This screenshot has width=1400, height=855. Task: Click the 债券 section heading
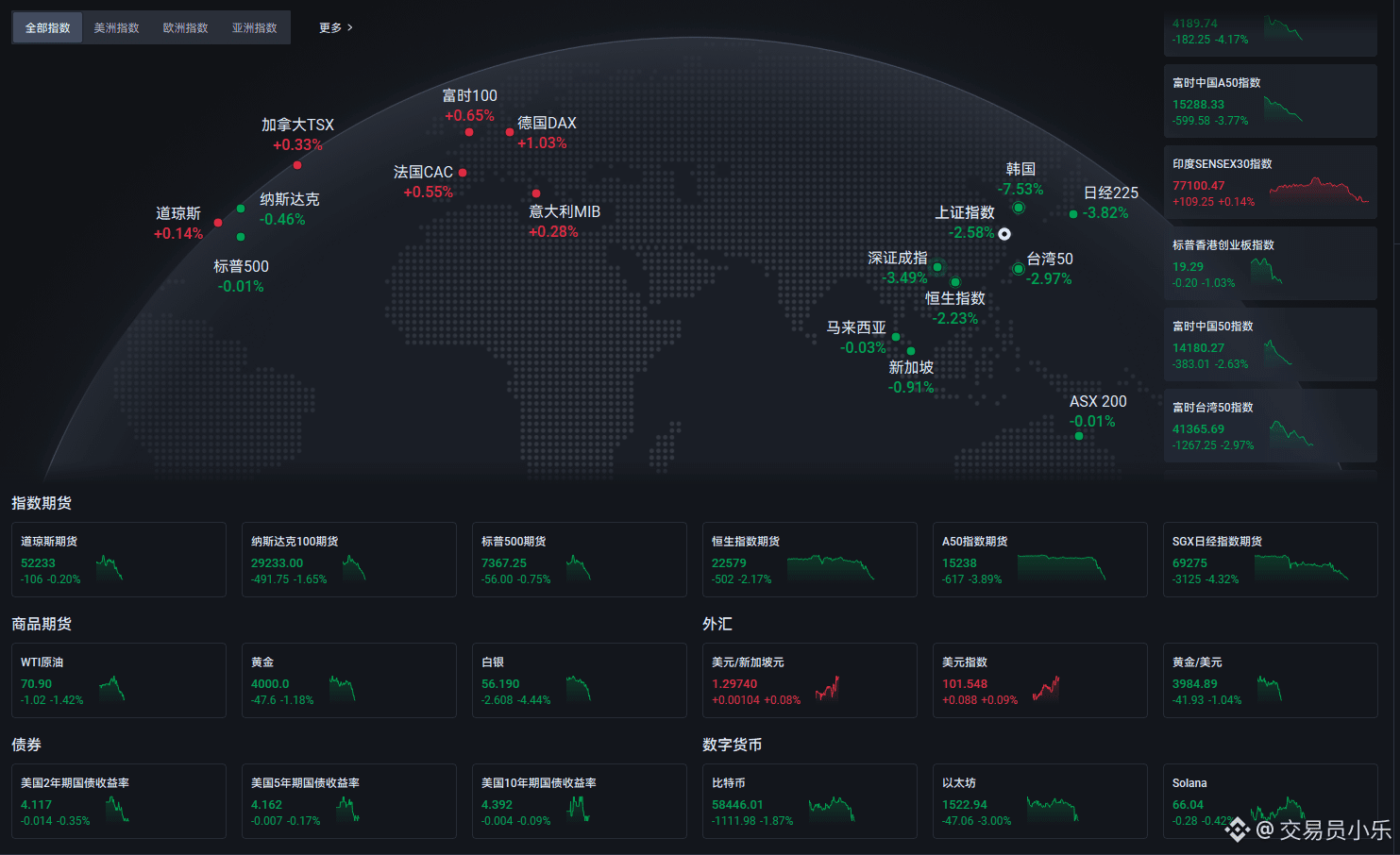pyautogui.click(x=26, y=745)
